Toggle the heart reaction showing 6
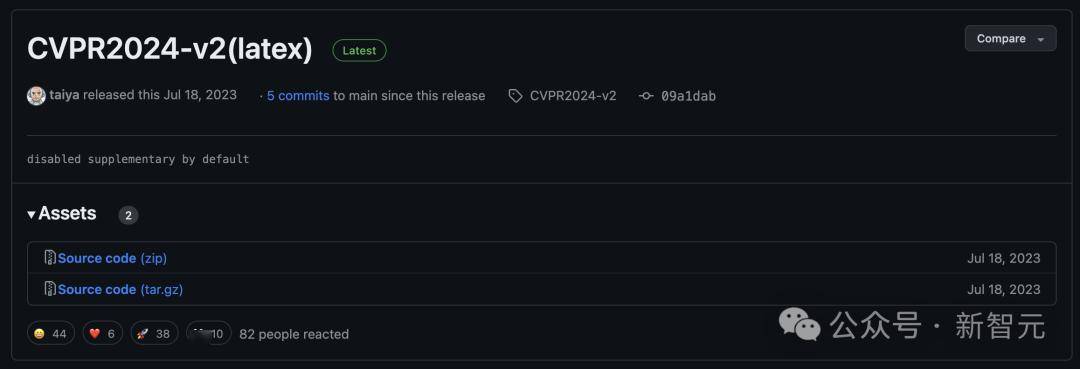 (103, 333)
